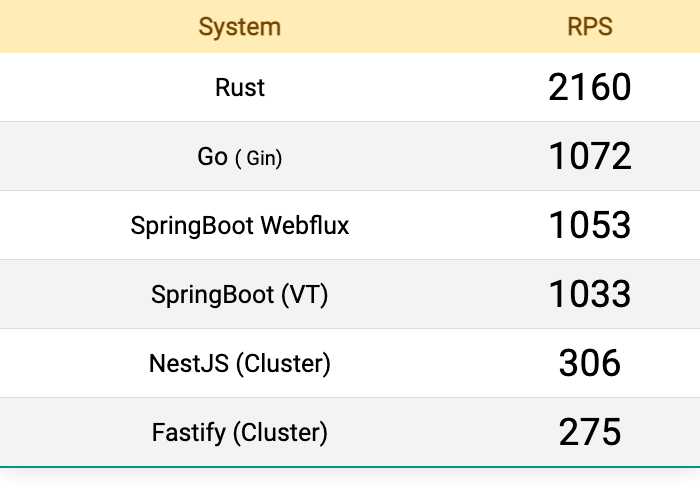Click the SpringBoot Webflux cell
Screen dimensions: 700x500
pos(240,225)
